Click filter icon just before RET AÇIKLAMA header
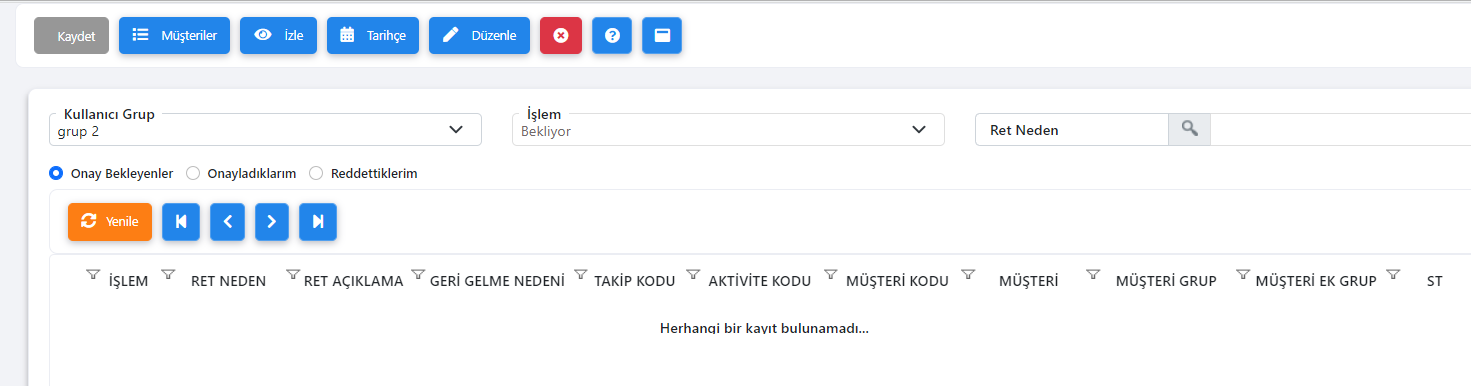 (293, 274)
